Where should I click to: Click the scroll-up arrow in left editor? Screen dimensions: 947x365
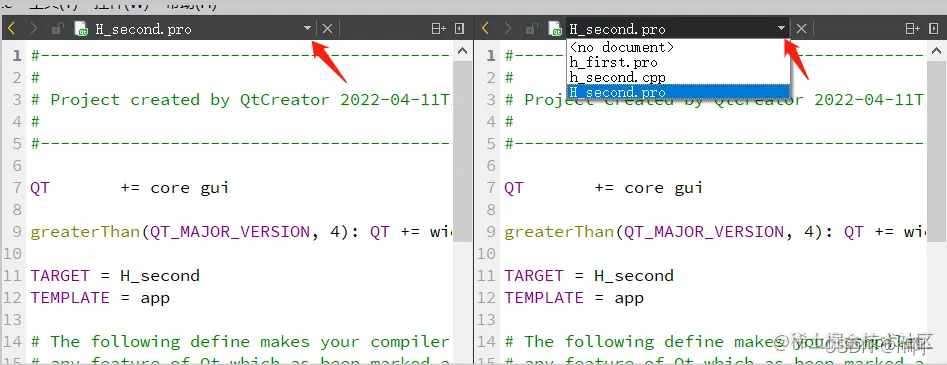(x=463, y=51)
